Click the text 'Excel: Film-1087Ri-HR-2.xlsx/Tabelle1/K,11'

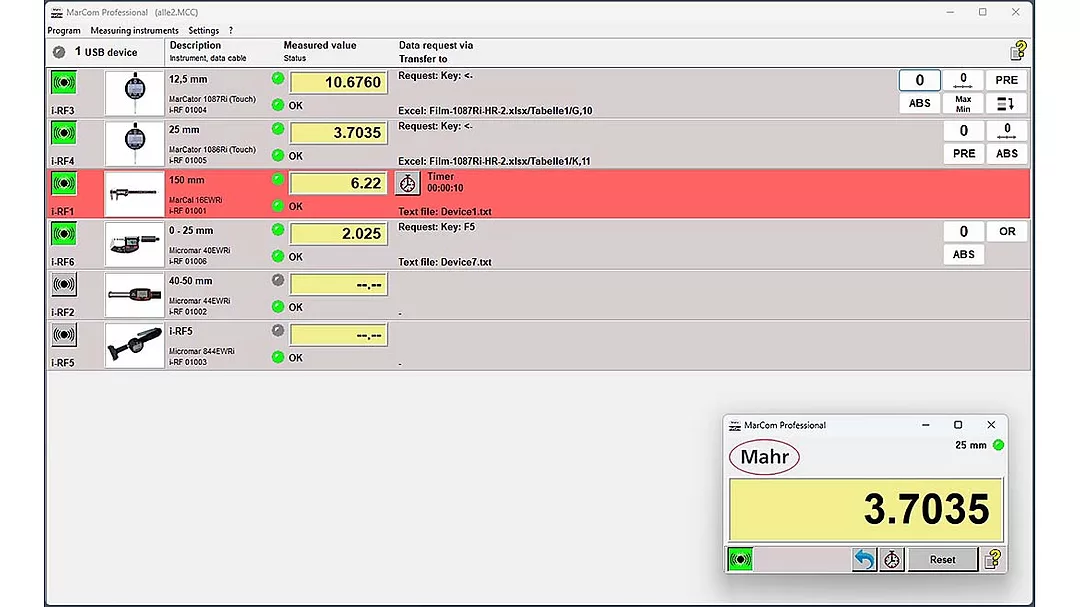pyautogui.click(x=494, y=161)
